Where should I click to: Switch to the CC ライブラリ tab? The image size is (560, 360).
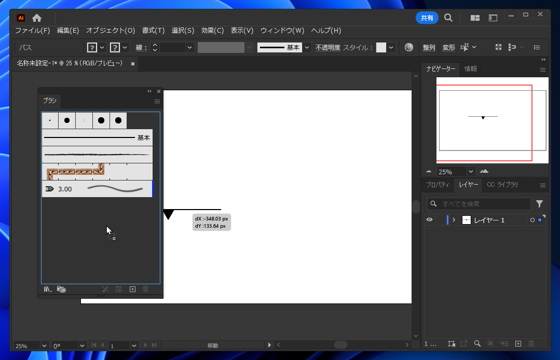click(x=502, y=185)
